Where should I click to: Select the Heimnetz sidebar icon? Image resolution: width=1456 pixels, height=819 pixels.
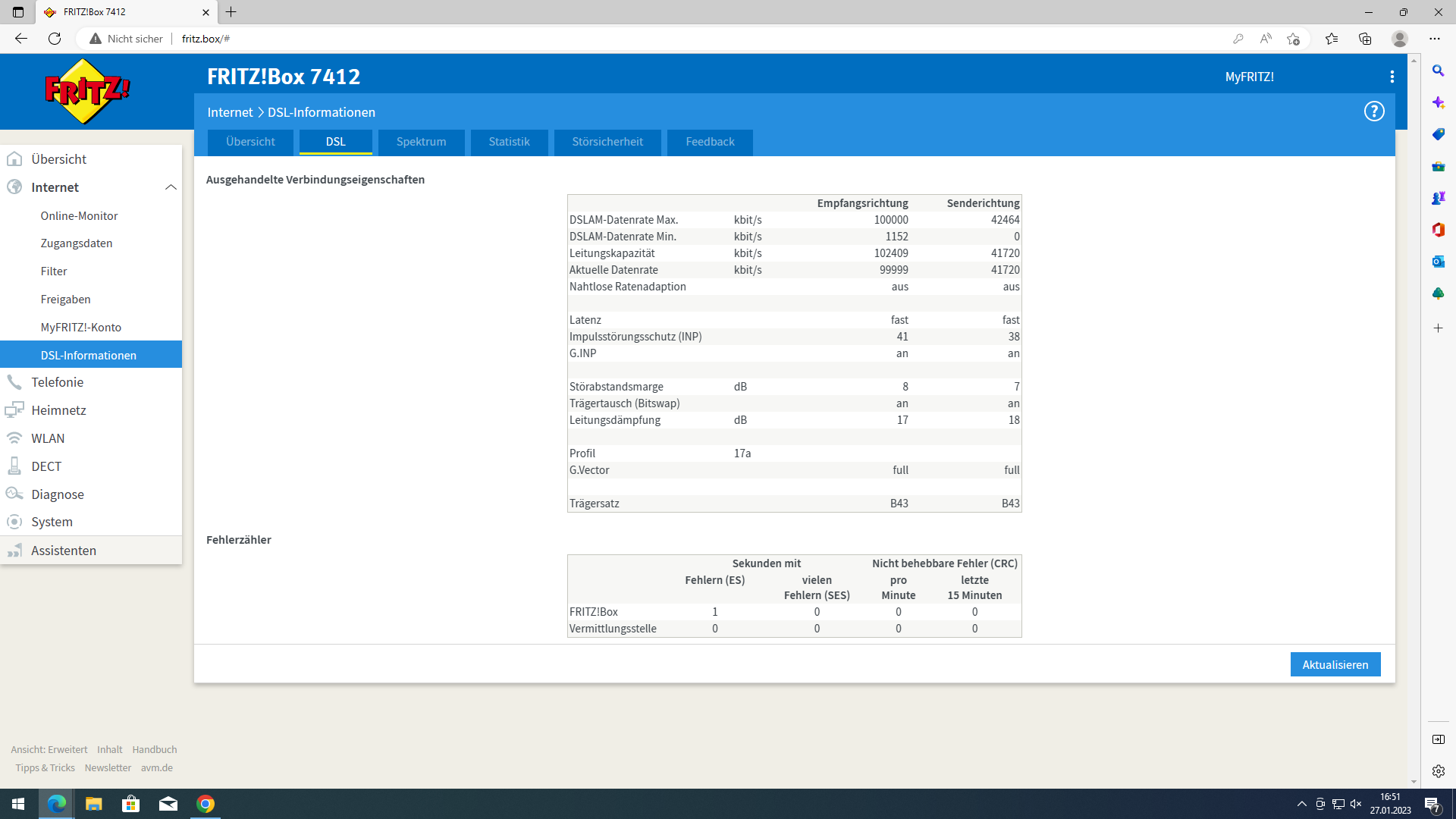15,409
